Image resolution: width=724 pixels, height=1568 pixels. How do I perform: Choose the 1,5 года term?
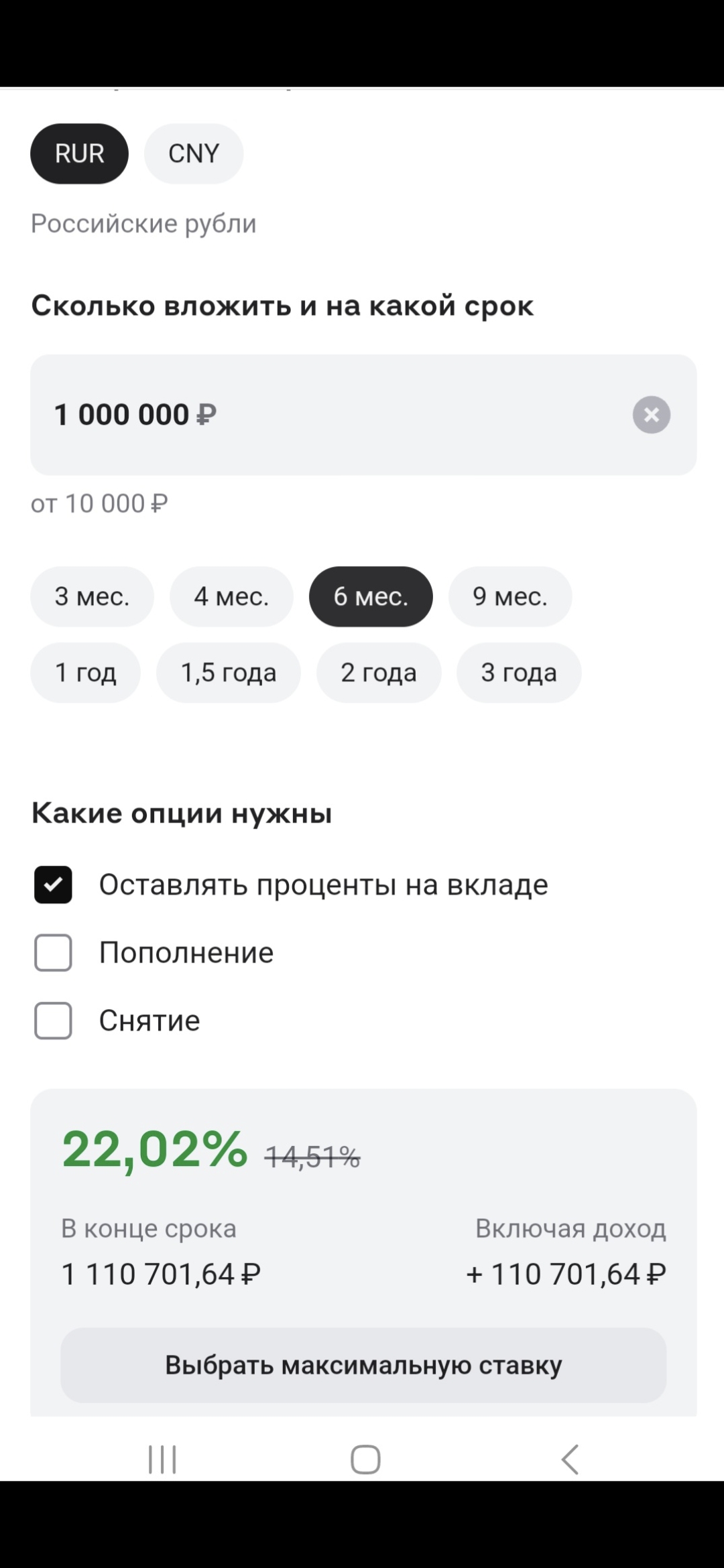[x=229, y=672]
